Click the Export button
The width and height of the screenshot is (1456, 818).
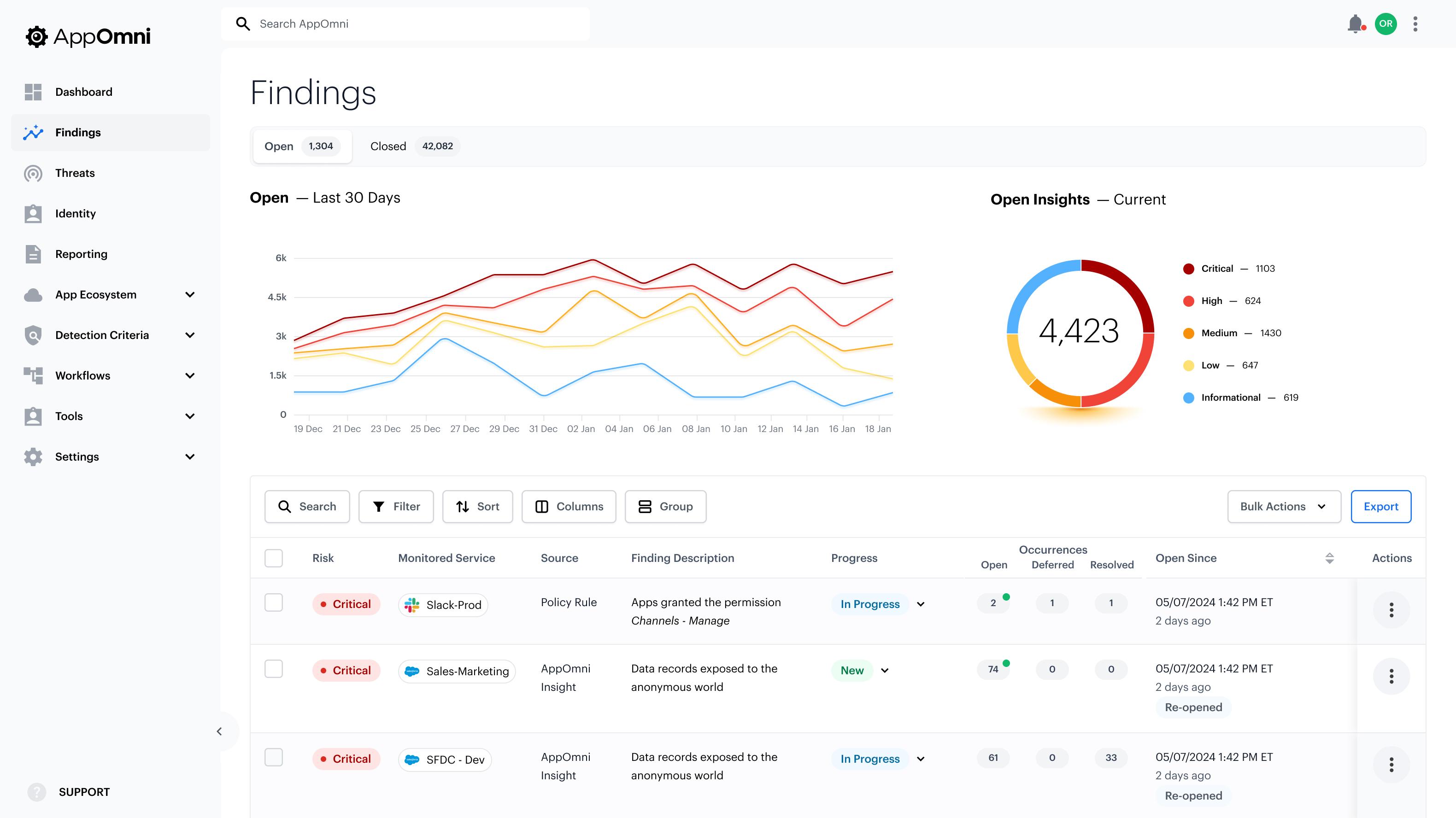(1380, 507)
